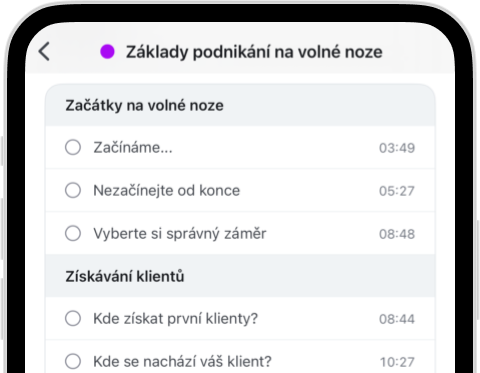Open lesson Nezačínejte od konce
The height and width of the screenshot is (373, 480).
pos(240,190)
